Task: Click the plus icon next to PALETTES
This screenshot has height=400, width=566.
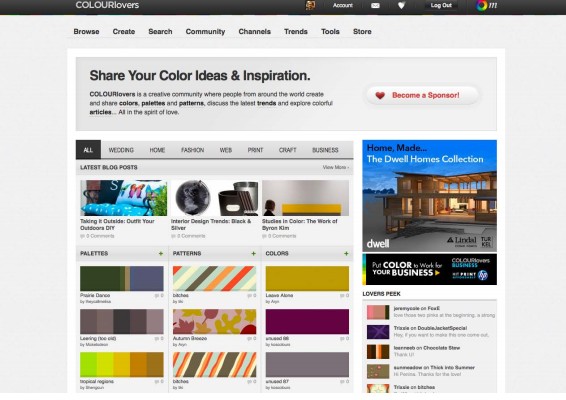Action: [x=161, y=253]
